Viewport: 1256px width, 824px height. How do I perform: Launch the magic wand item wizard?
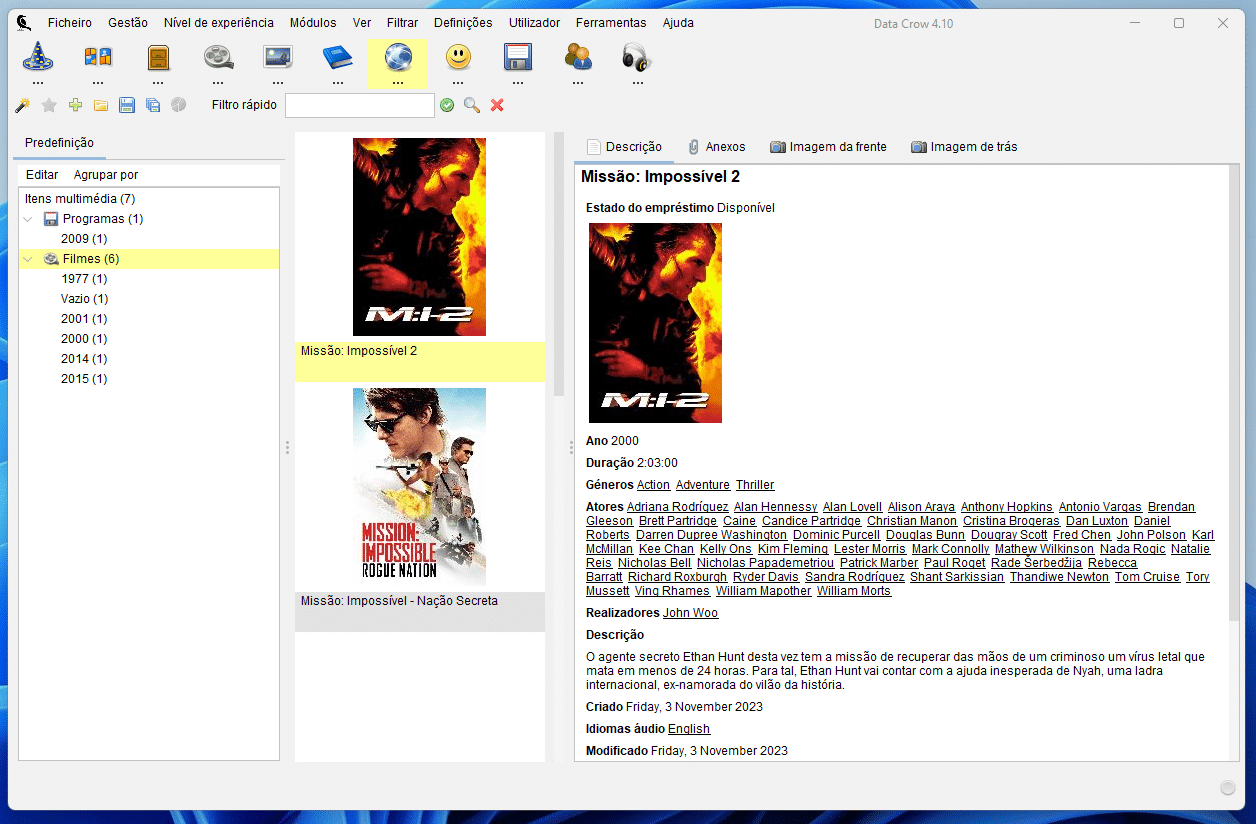point(22,105)
